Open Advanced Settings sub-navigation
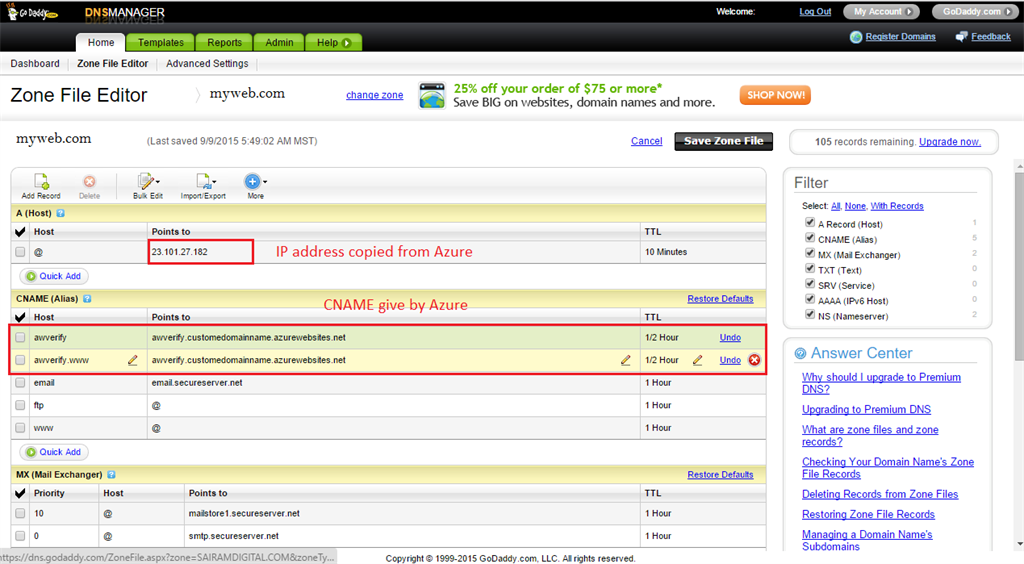 pyautogui.click(x=207, y=63)
